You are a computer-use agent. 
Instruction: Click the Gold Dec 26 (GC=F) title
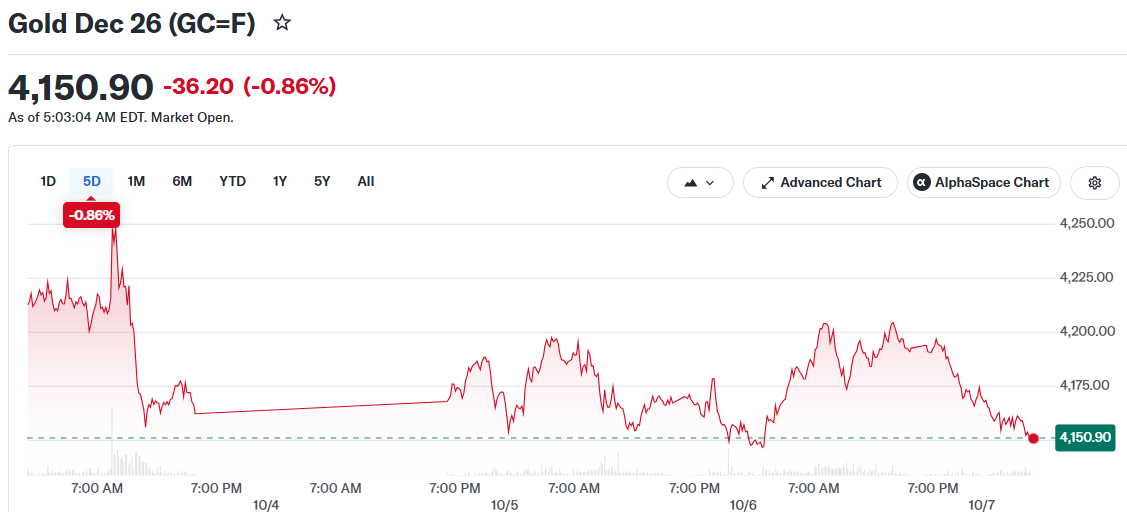(x=132, y=24)
